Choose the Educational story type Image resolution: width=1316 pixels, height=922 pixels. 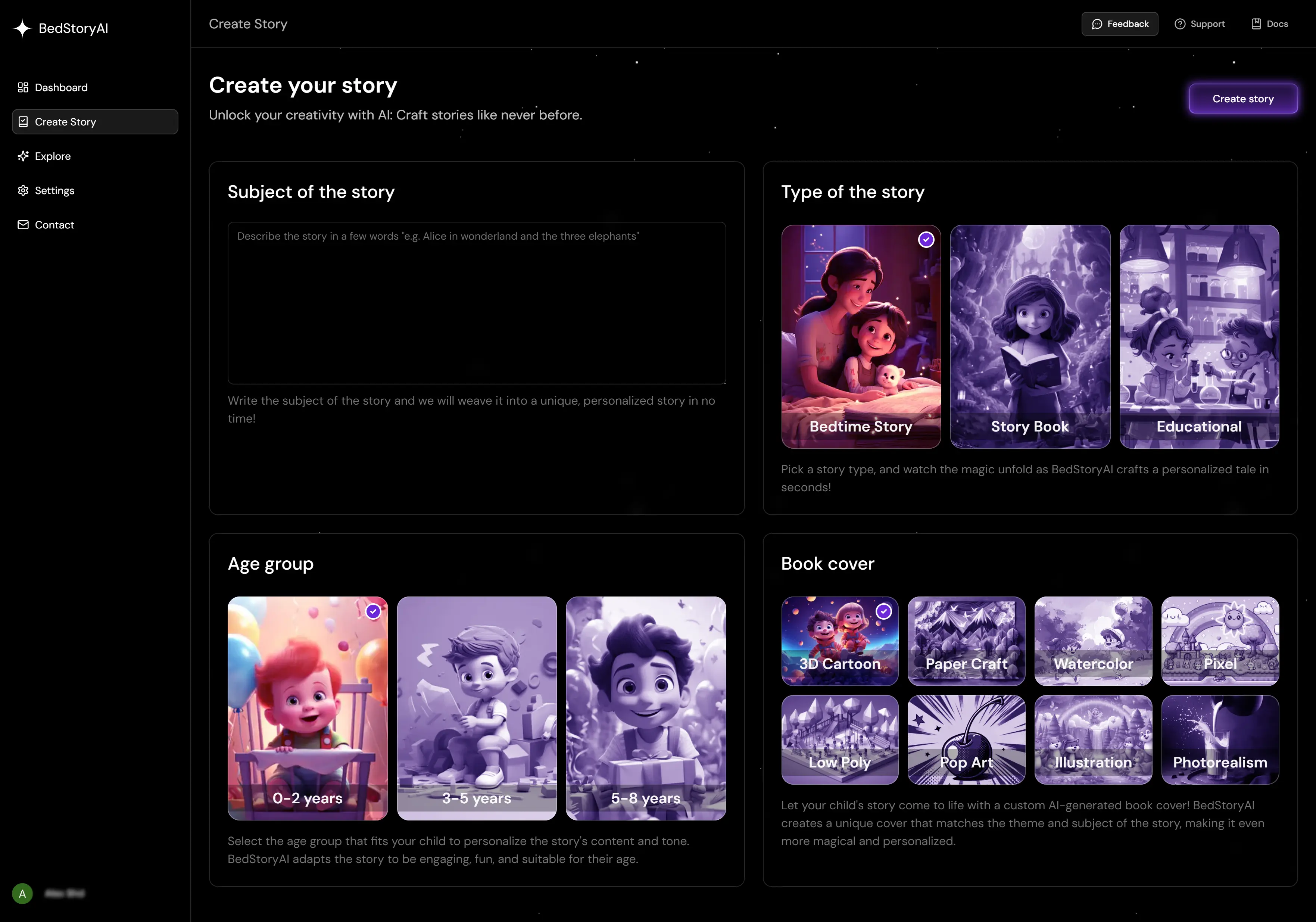(x=1199, y=337)
